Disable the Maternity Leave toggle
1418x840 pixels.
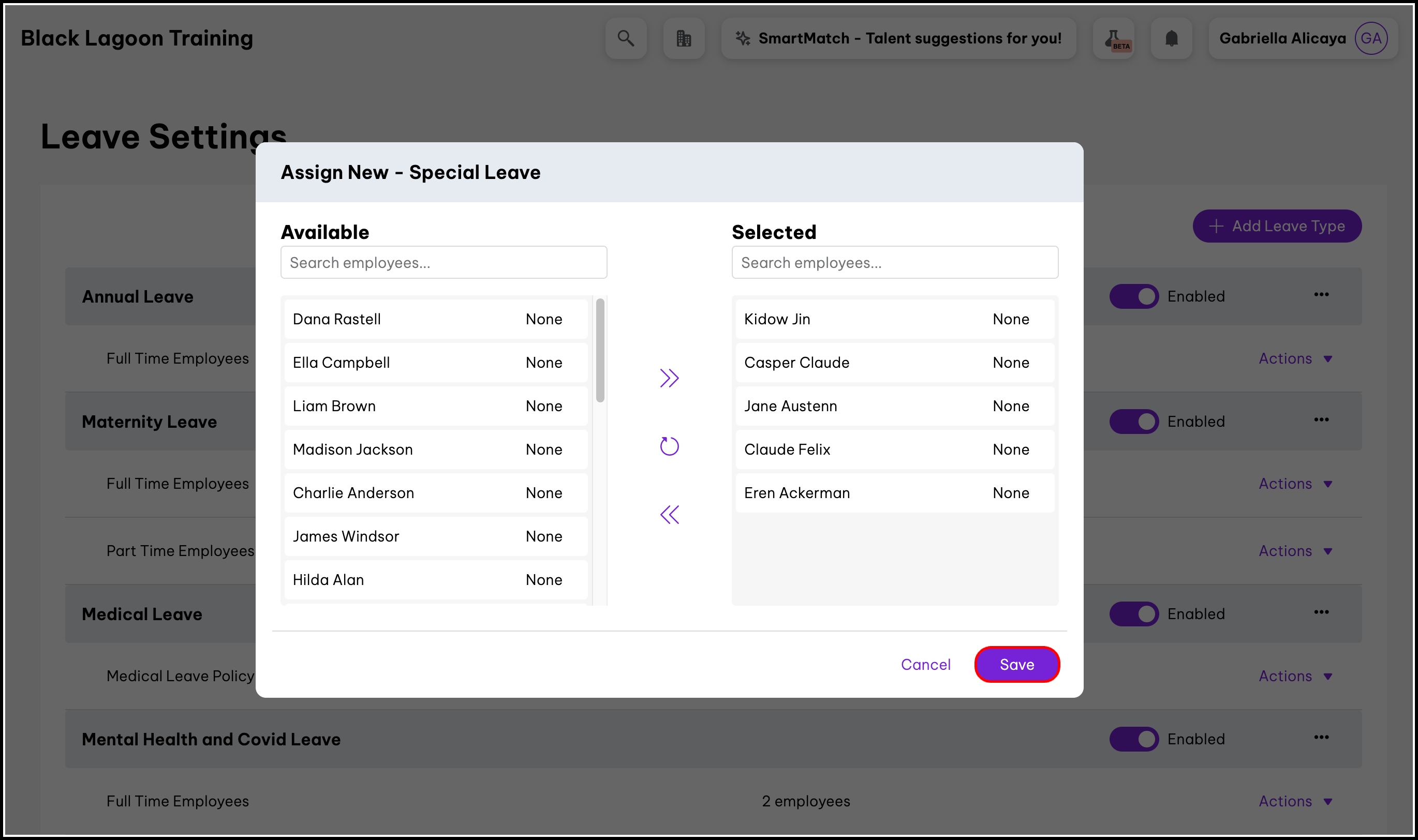1134,422
